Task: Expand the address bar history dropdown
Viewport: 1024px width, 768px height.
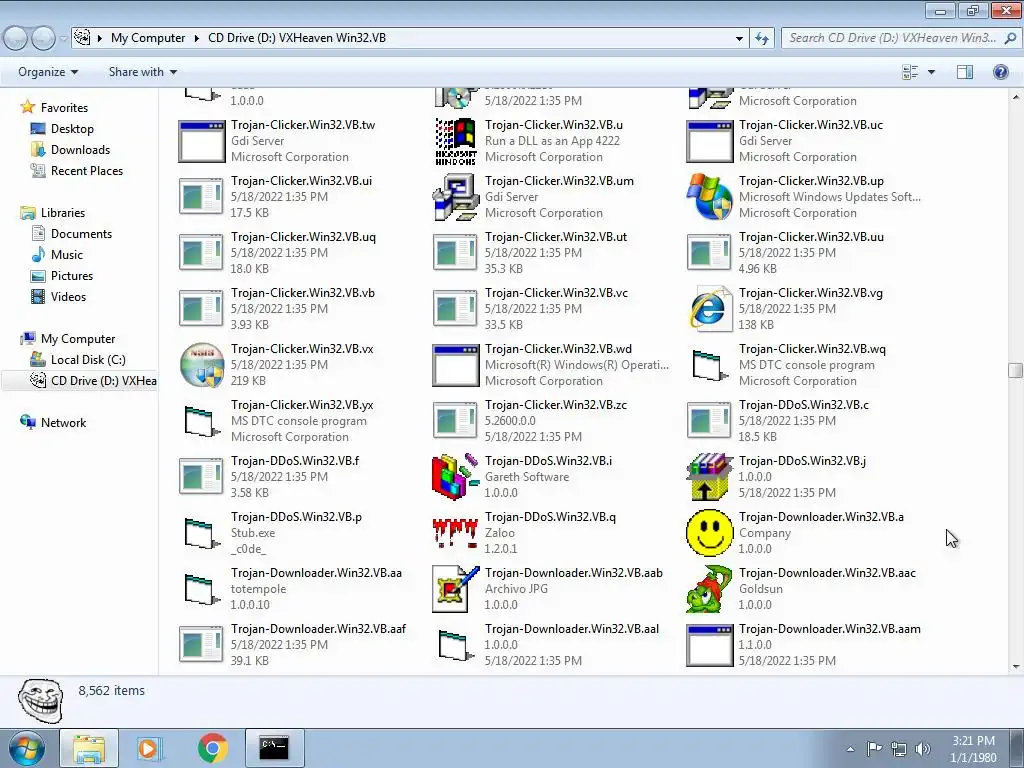Action: (739, 39)
